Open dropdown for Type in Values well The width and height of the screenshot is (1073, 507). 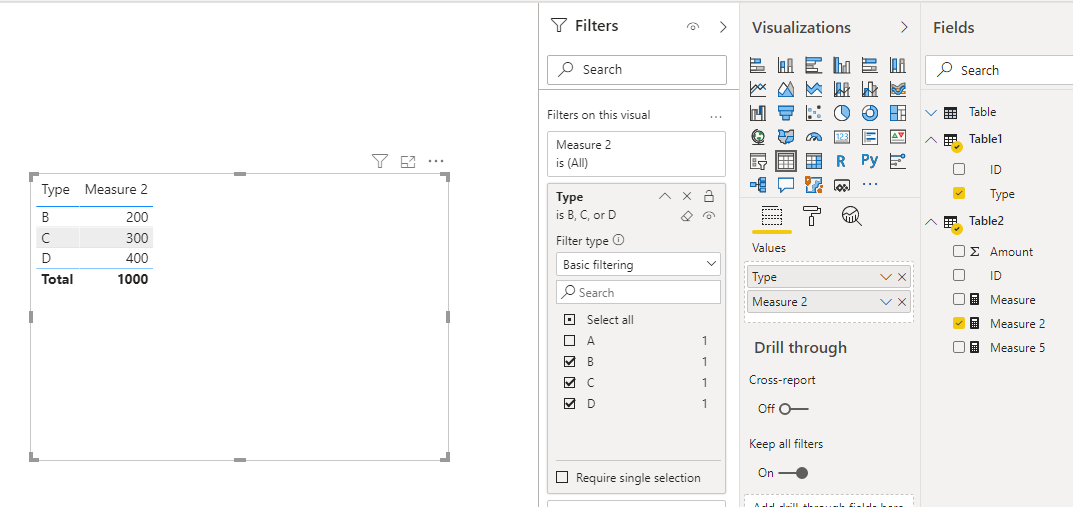point(885,277)
